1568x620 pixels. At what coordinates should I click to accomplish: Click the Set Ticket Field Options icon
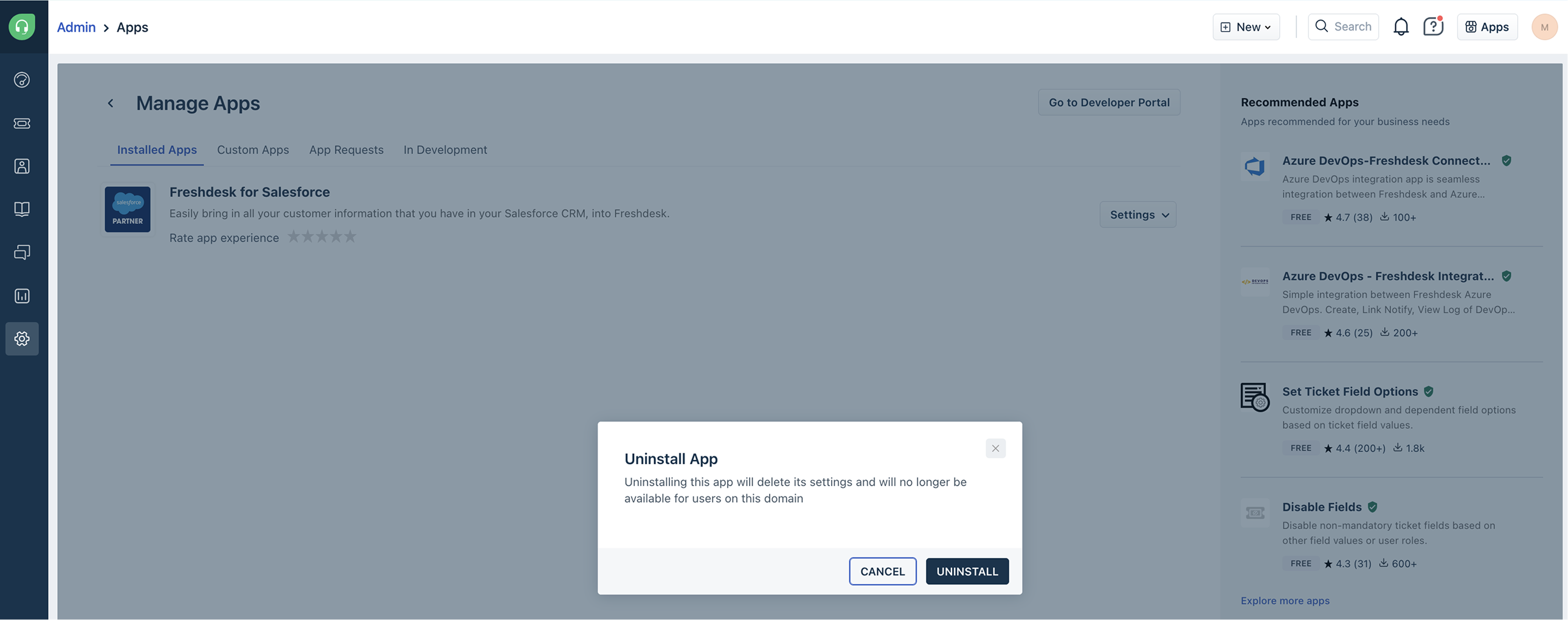1254,397
